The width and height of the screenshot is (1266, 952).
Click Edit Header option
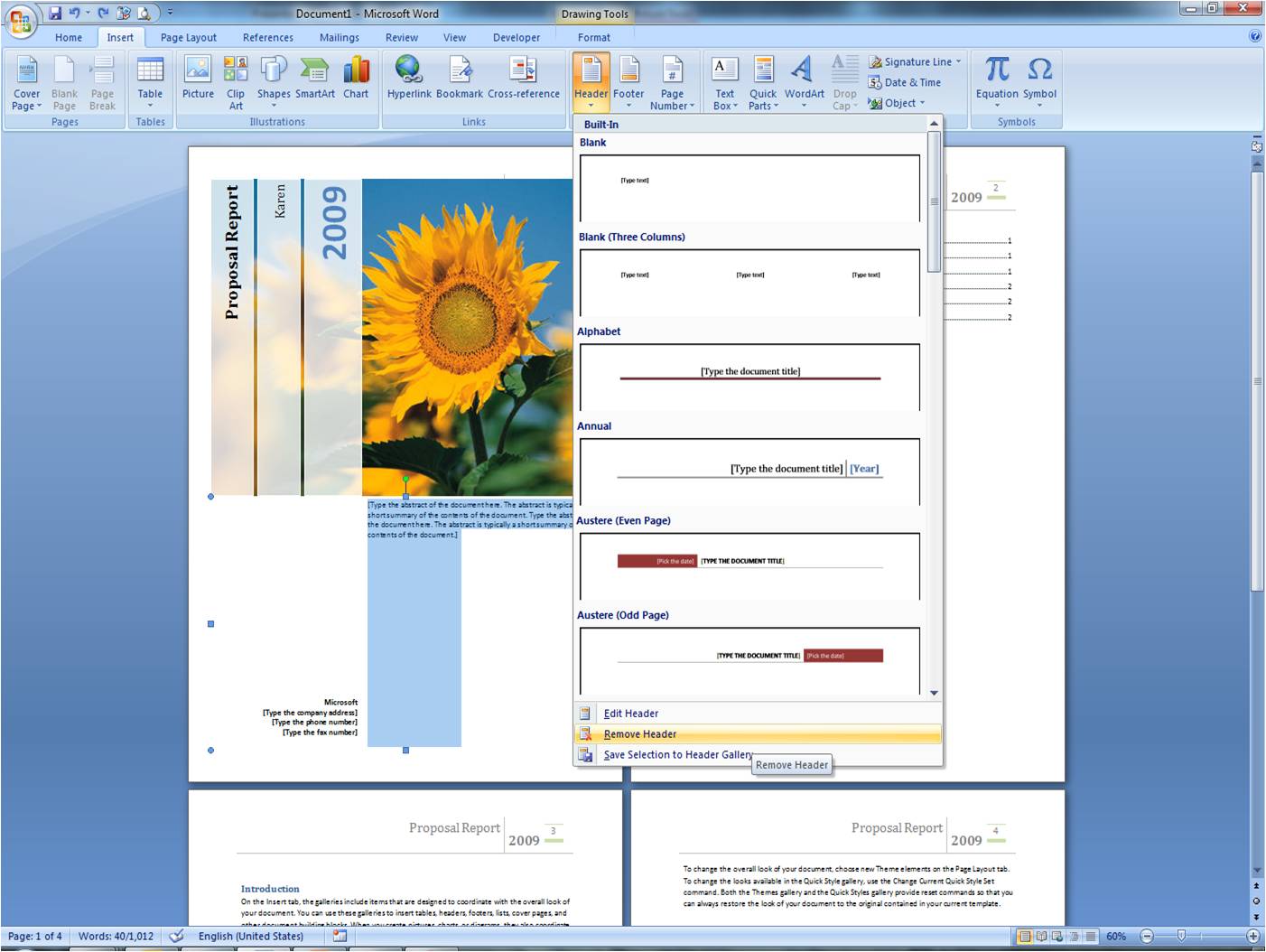(x=630, y=713)
